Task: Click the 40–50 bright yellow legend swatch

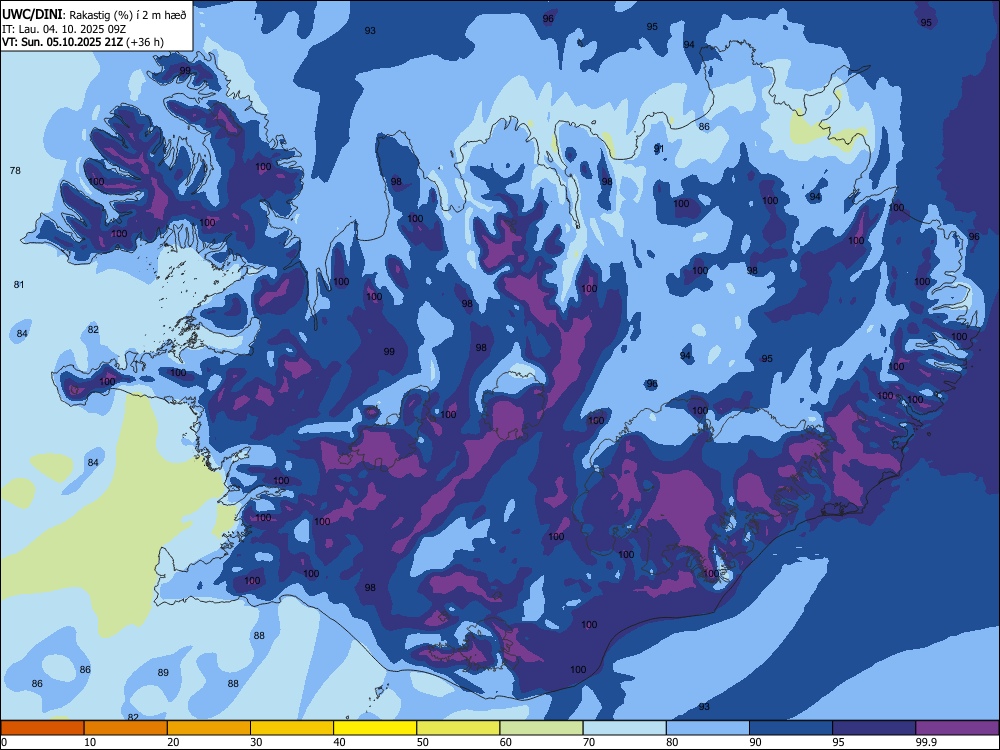Action: pyautogui.click(x=375, y=728)
